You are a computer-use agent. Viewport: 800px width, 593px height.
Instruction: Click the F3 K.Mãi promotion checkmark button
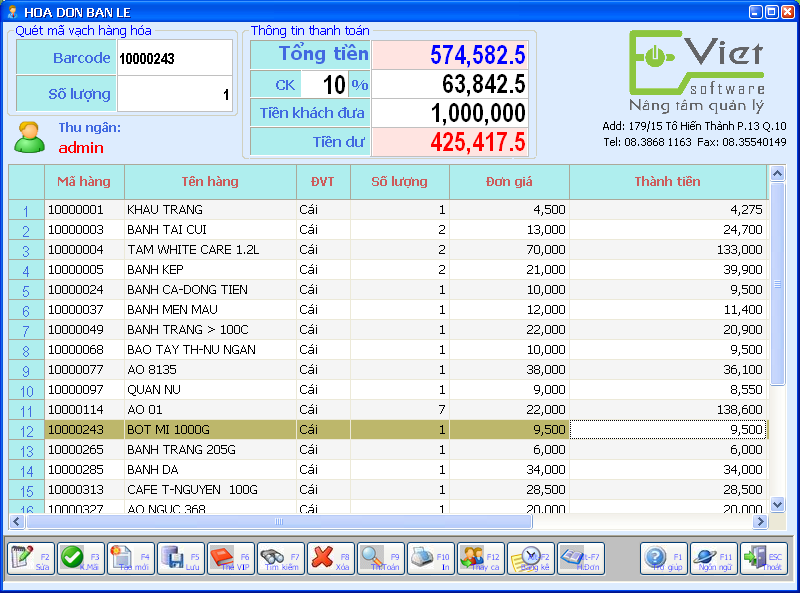click(81, 558)
